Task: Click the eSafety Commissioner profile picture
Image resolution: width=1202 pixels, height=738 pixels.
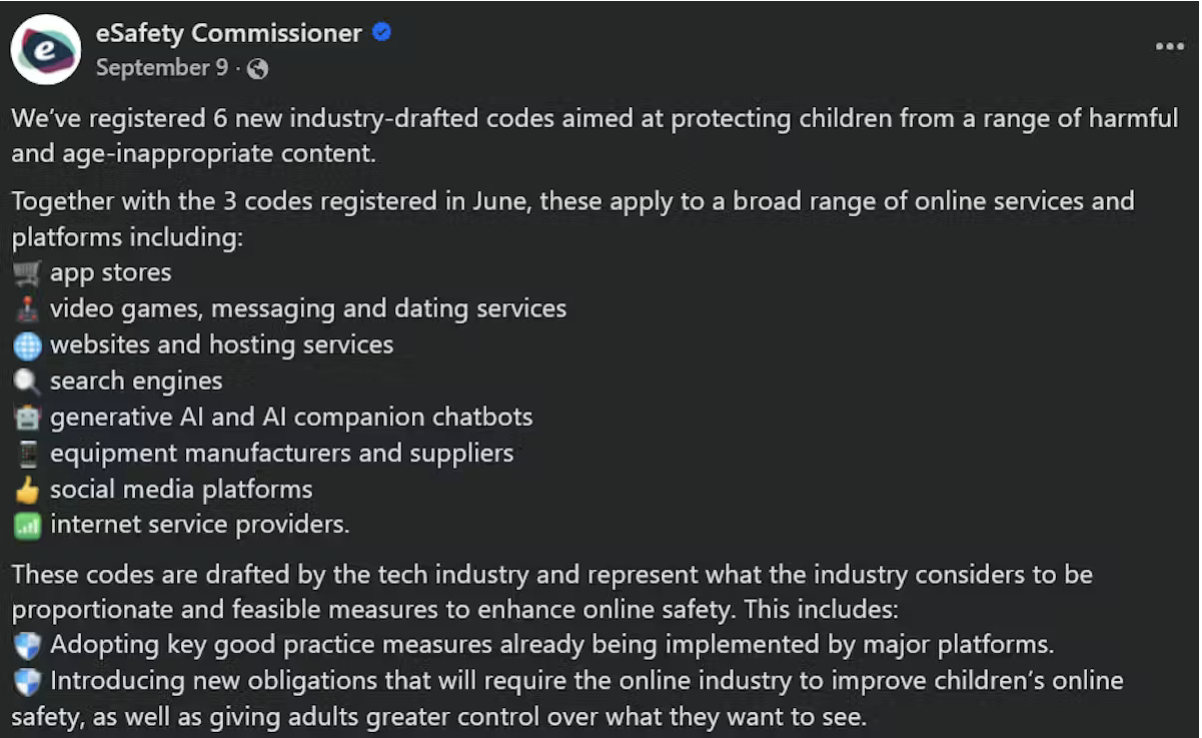Action: (x=45, y=50)
